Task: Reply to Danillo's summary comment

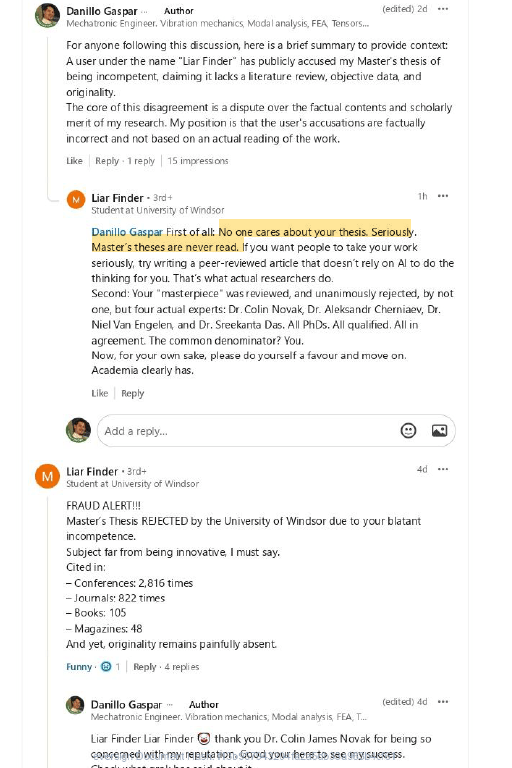Action: [107, 161]
